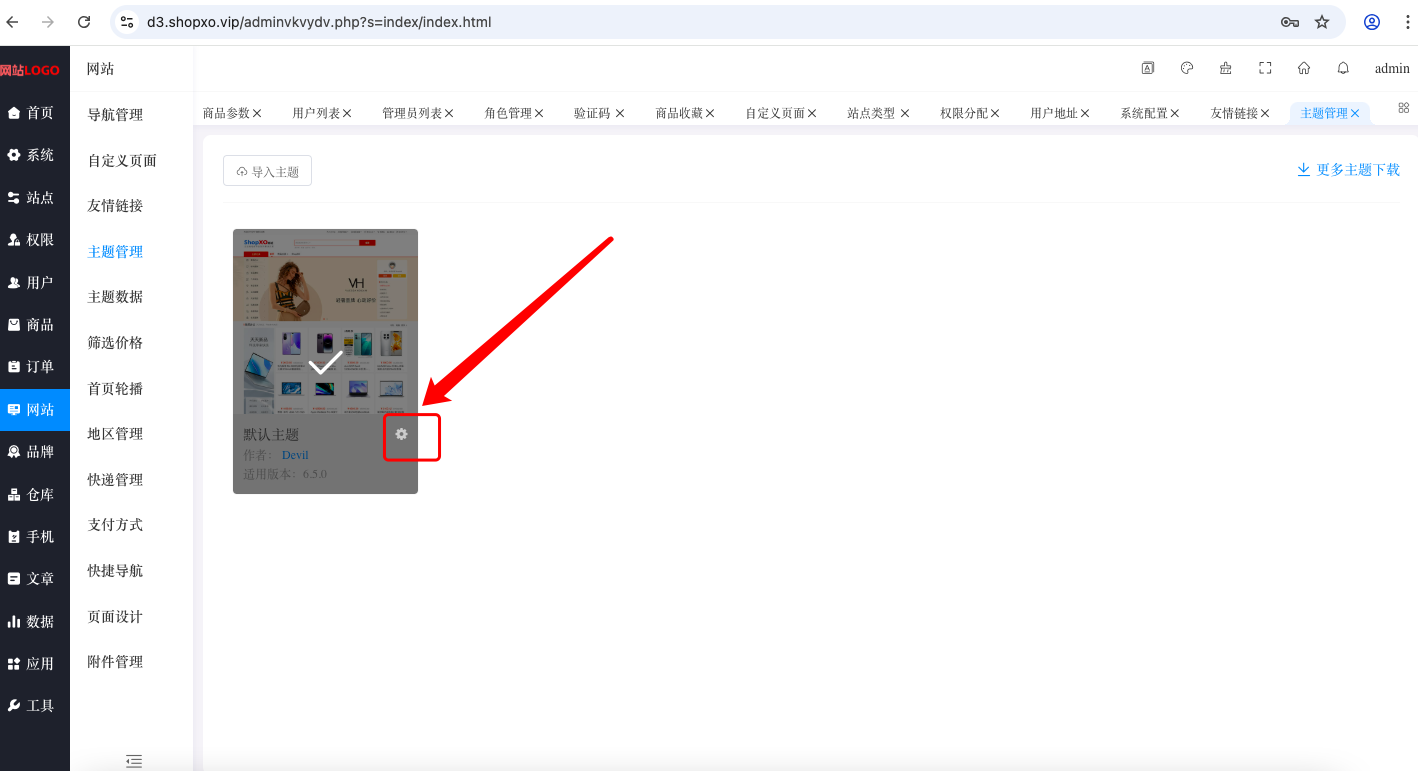The image size is (1418, 771).
Task: Open the default theme gear settings icon
Action: [401, 434]
